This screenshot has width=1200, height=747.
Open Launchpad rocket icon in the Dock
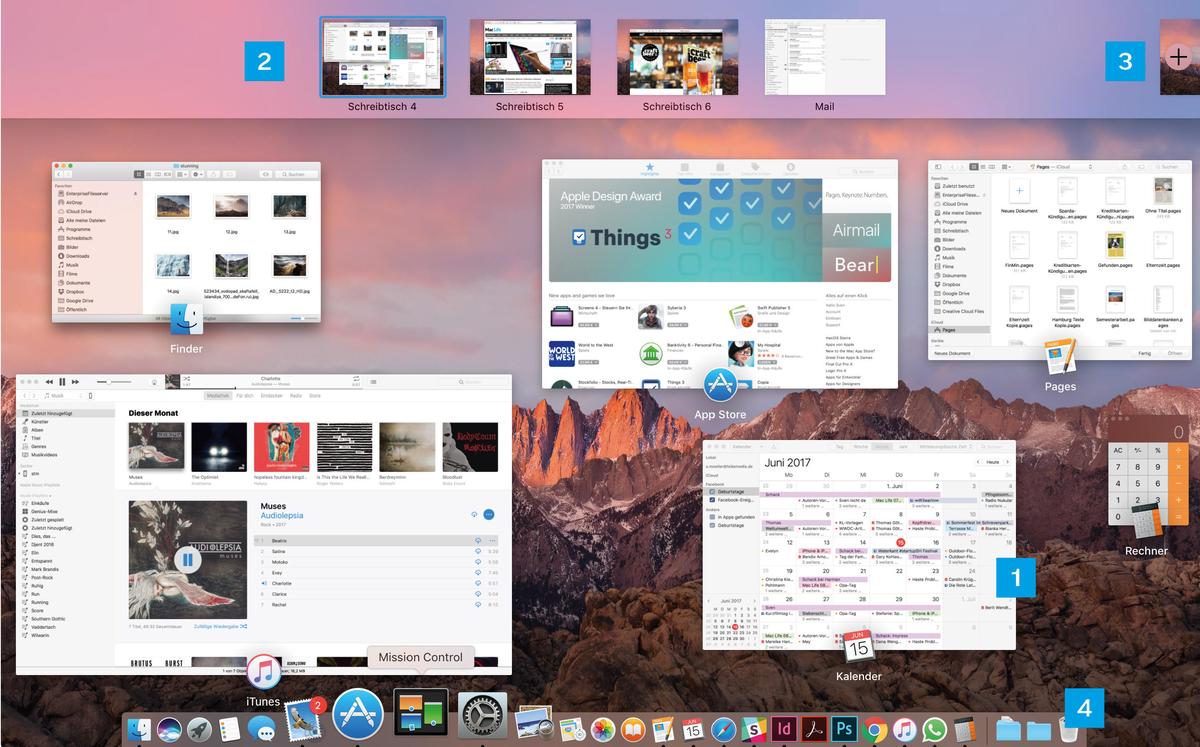[x=198, y=730]
